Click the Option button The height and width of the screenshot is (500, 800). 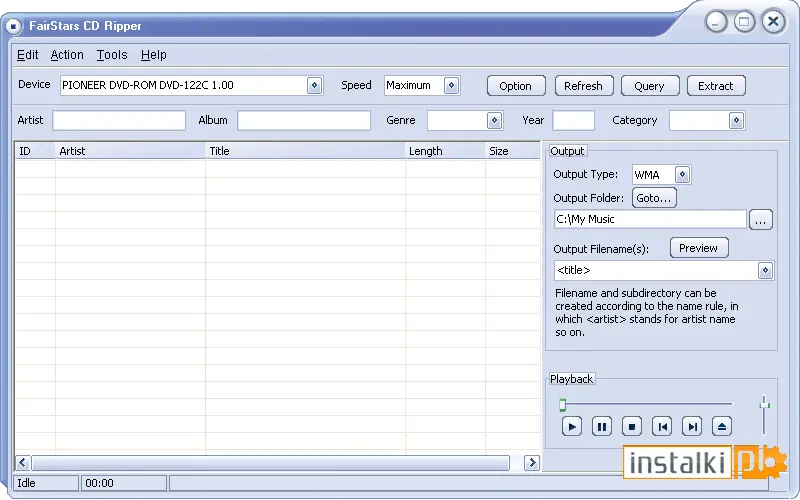516,86
